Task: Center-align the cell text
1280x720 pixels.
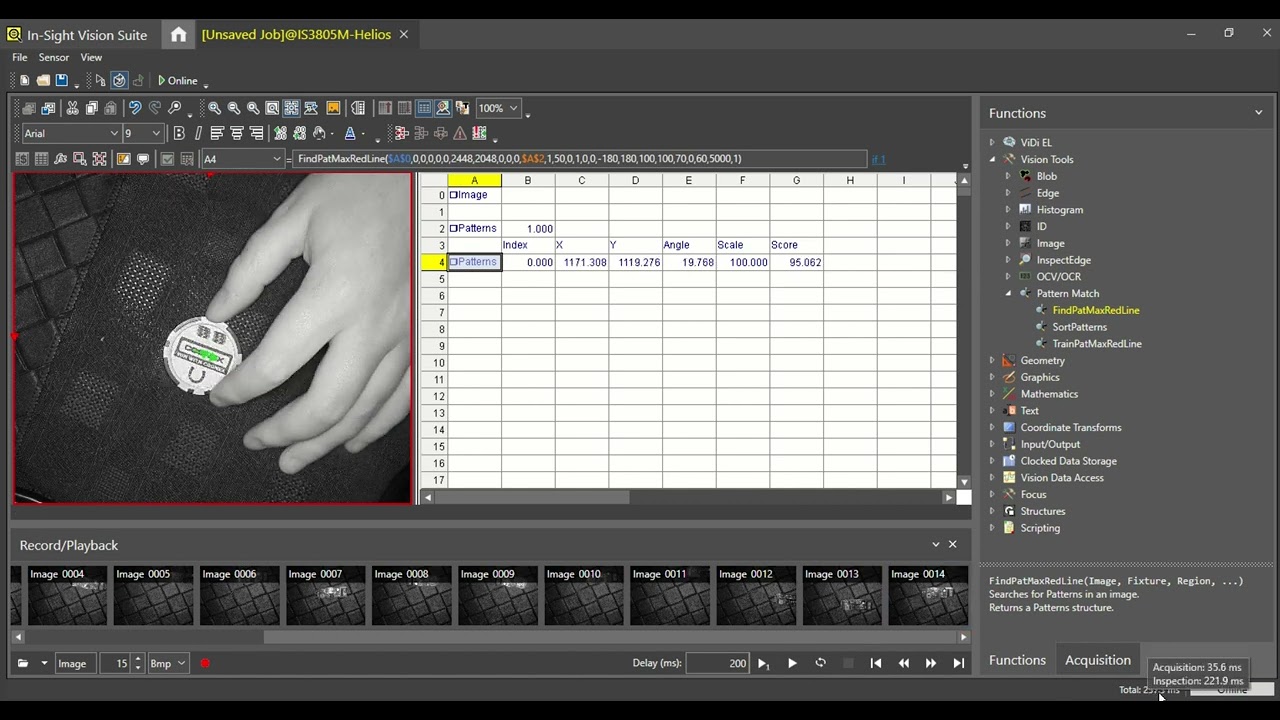Action: pos(237,133)
